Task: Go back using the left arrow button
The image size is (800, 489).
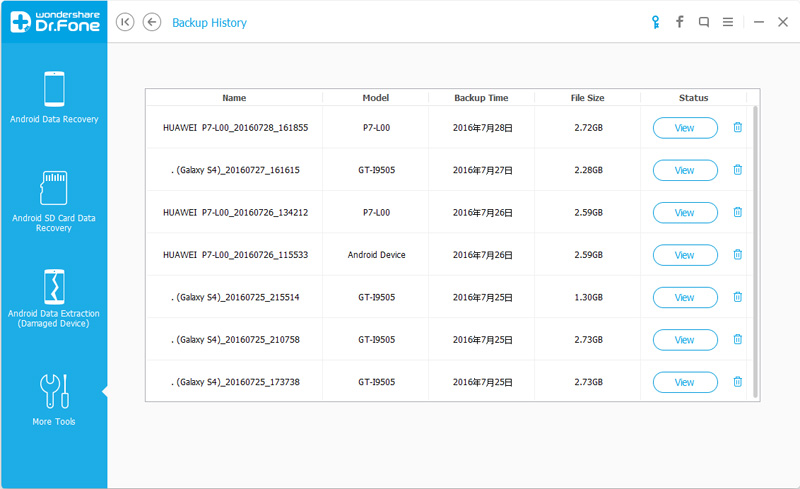Action: point(152,22)
